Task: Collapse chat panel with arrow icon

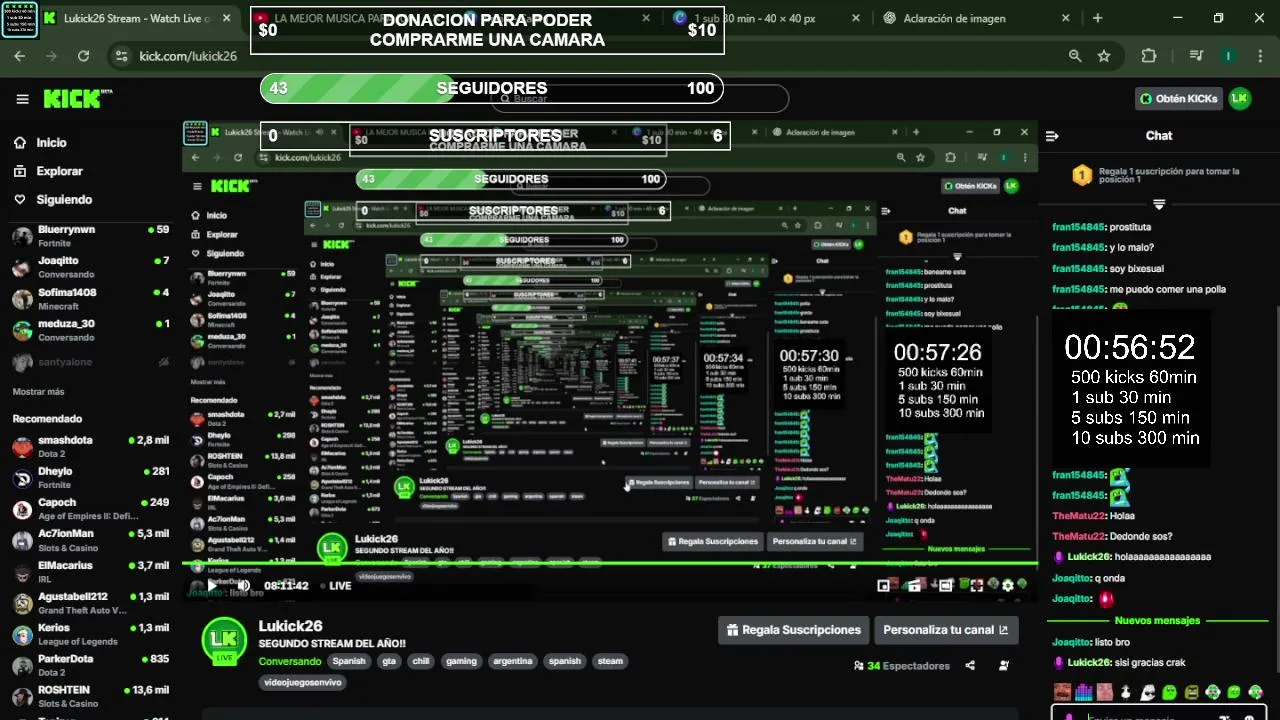Action: 1052,136
